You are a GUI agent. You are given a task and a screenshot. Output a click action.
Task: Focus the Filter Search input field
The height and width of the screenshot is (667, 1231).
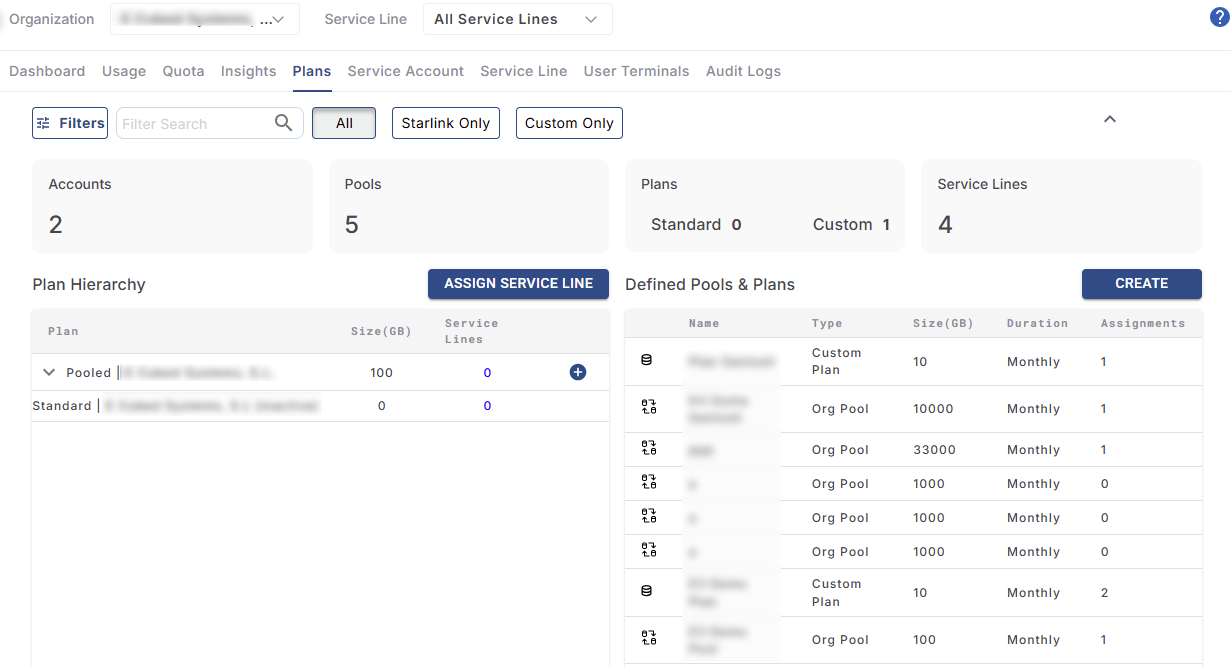click(x=195, y=124)
